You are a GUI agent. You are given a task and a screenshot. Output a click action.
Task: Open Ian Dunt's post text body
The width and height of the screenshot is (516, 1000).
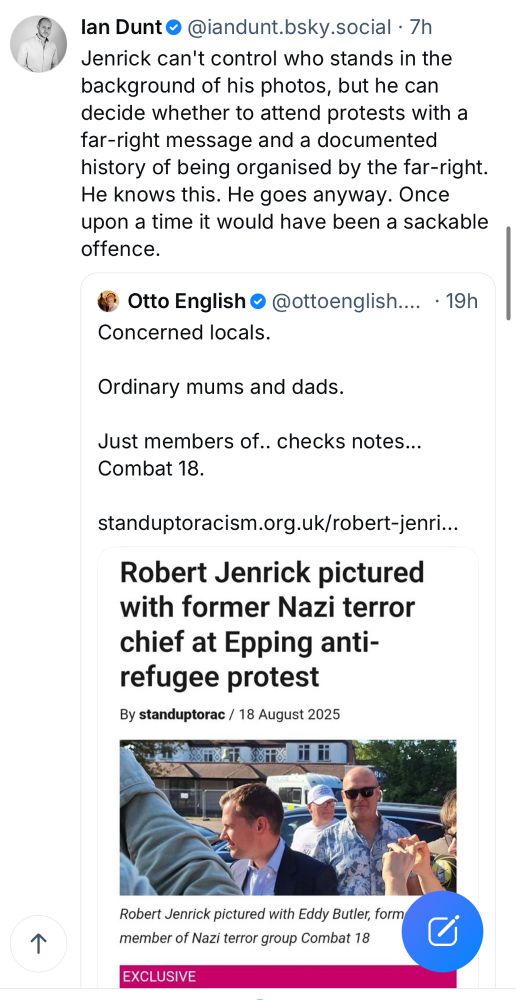pos(284,154)
